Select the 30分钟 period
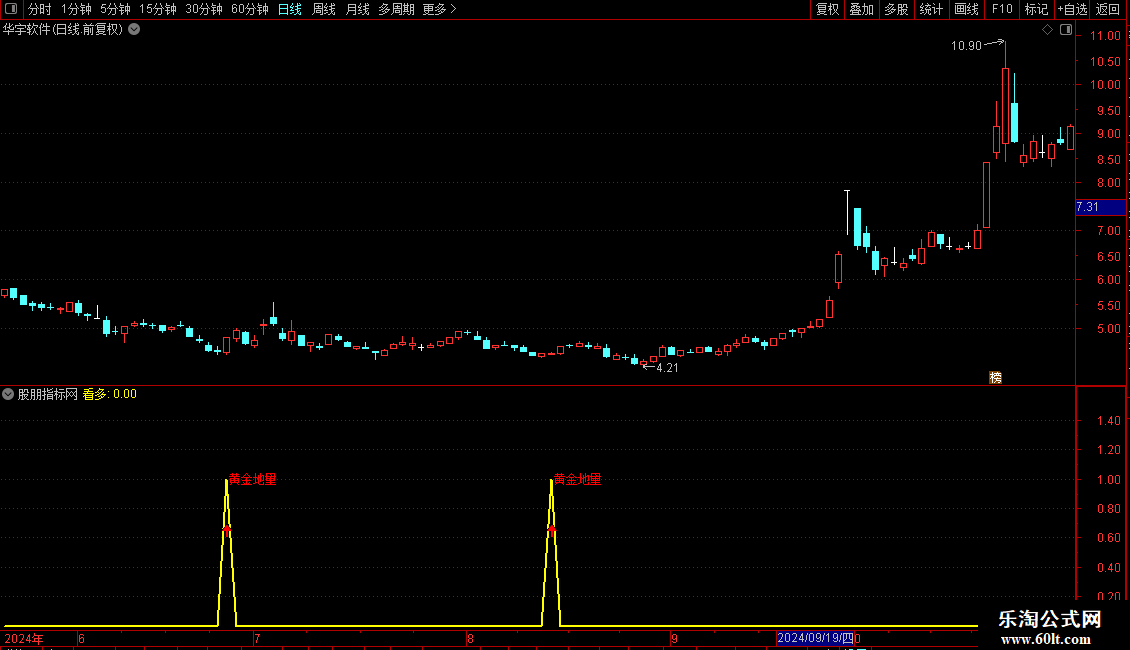1130x650 pixels. coord(203,9)
